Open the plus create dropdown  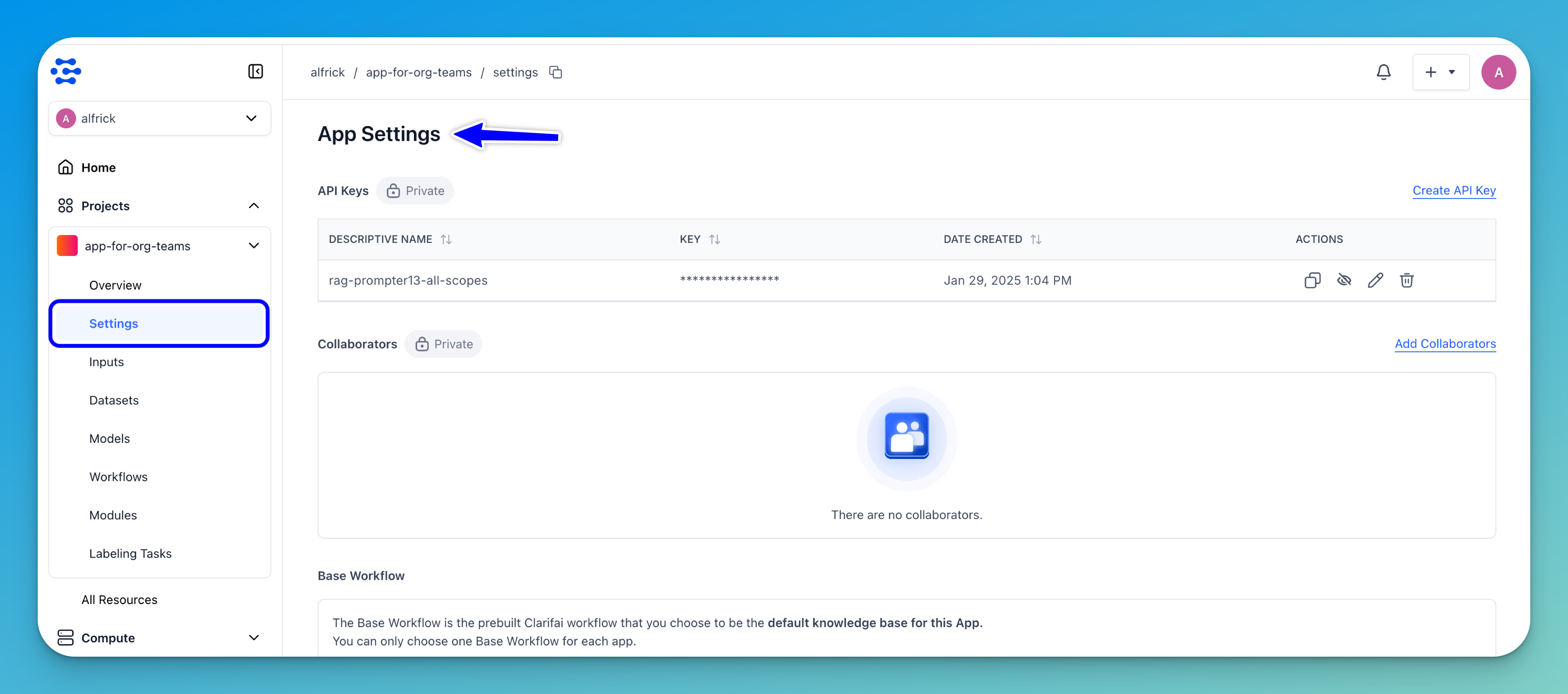point(1441,72)
